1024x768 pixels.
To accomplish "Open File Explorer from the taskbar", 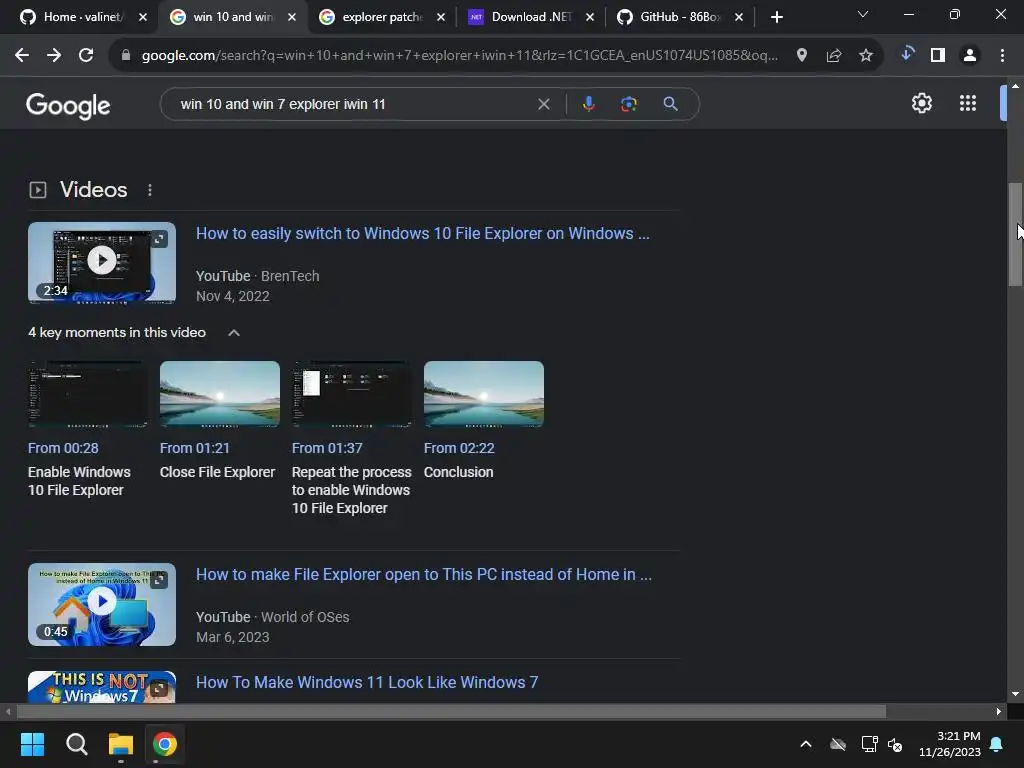I will [121, 744].
